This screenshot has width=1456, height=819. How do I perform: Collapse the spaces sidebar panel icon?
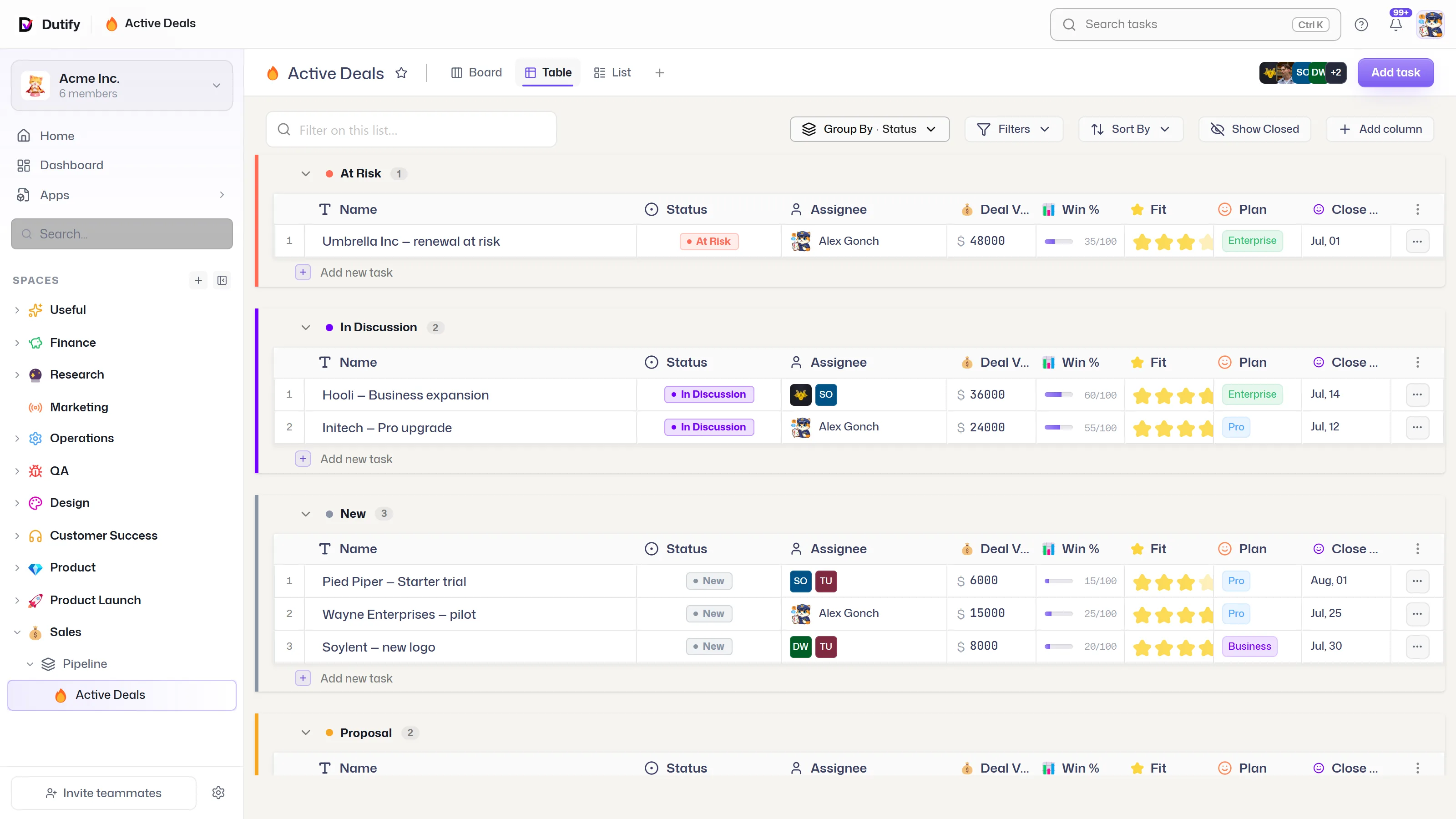click(222, 280)
